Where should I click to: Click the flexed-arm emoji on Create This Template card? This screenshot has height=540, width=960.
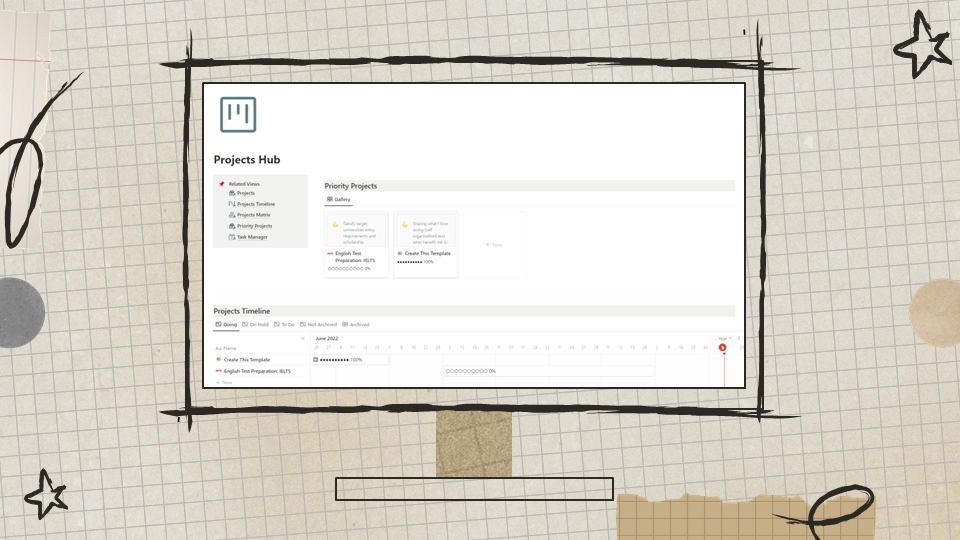point(405,224)
